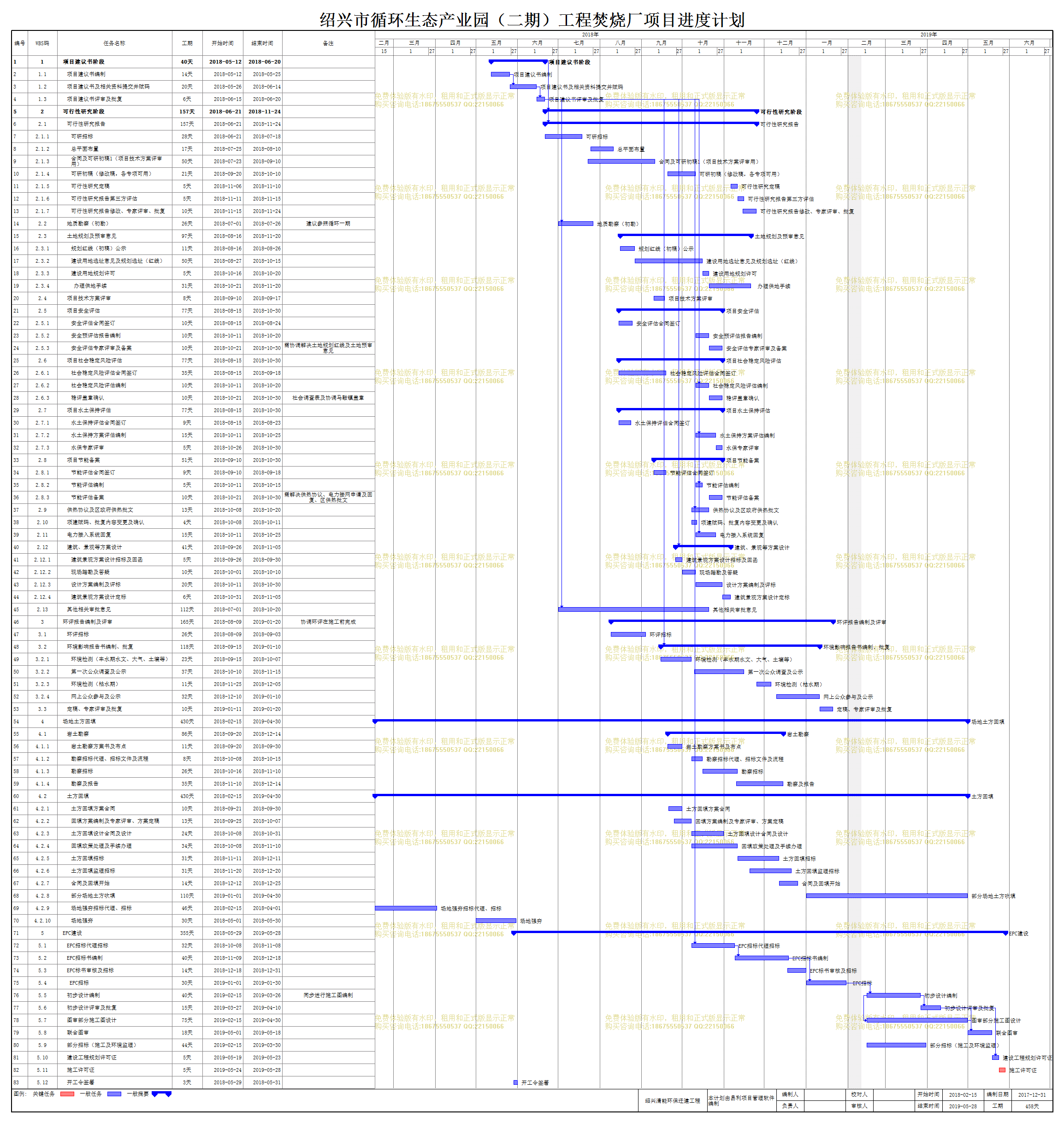1064x1123 pixels.
Task: Click the footer 编制人 label
Action: (x=790, y=1094)
